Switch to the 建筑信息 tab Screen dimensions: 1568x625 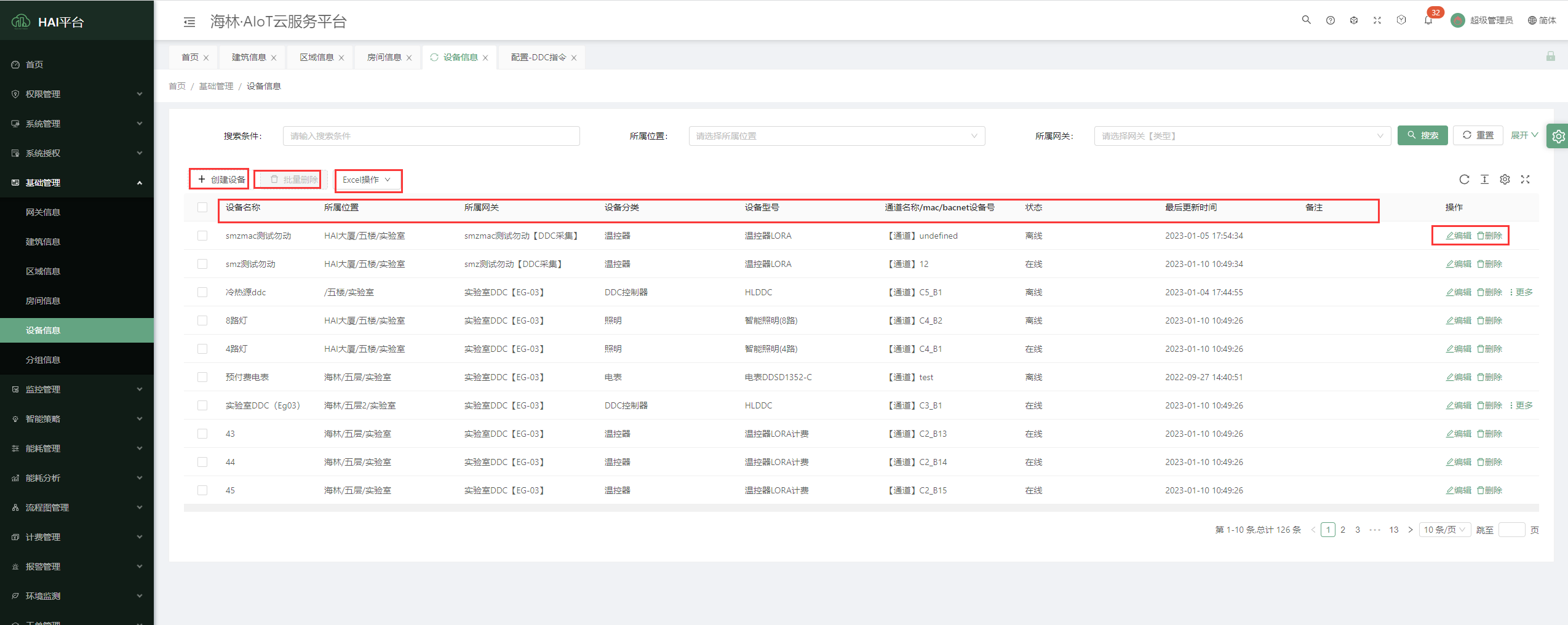click(249, 57)
